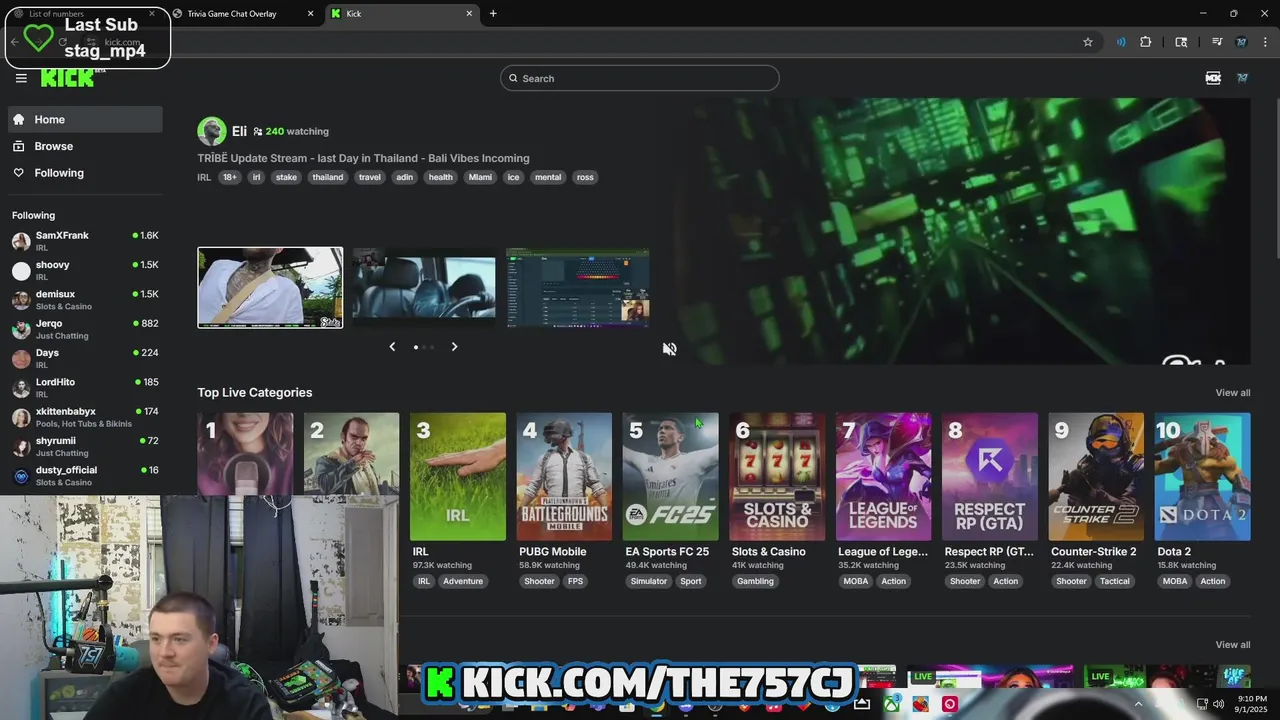Click the Gambling tag under Slots & Casino

(755, 581)
